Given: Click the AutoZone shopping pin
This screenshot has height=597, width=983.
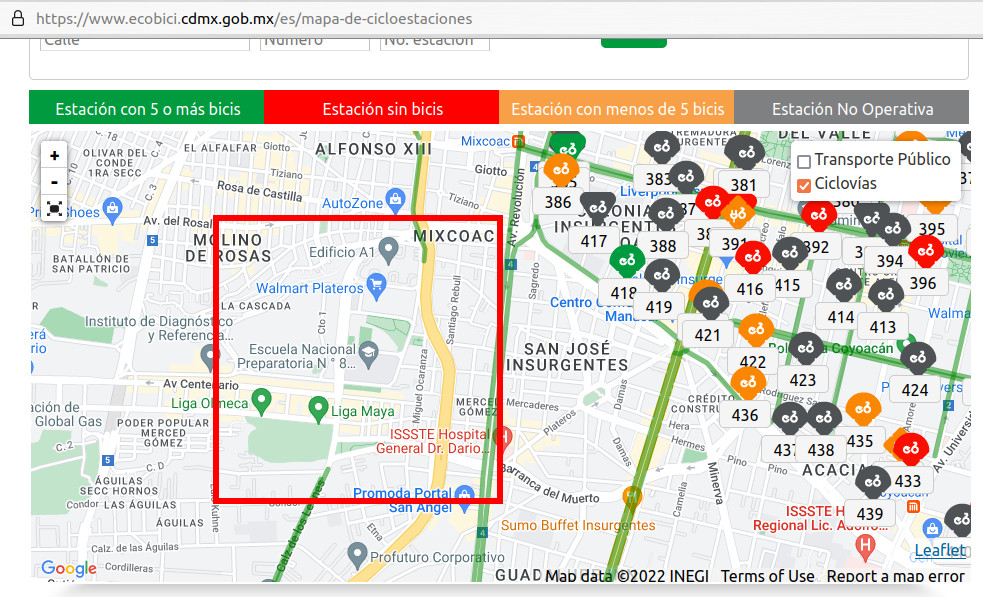Looking at the screenshot, I should 395,201.
